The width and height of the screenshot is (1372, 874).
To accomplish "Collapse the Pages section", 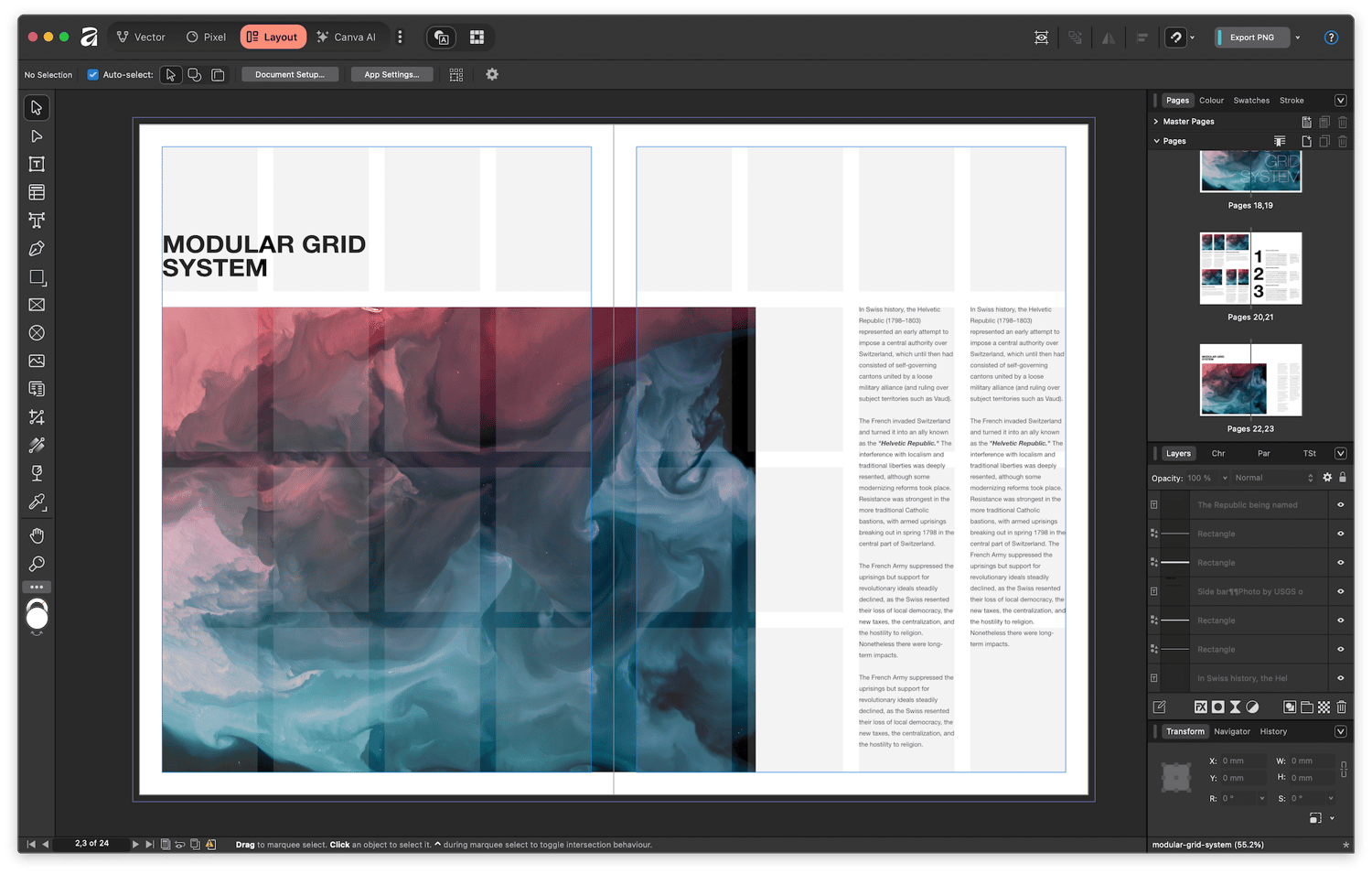I will click(1156, 141).
